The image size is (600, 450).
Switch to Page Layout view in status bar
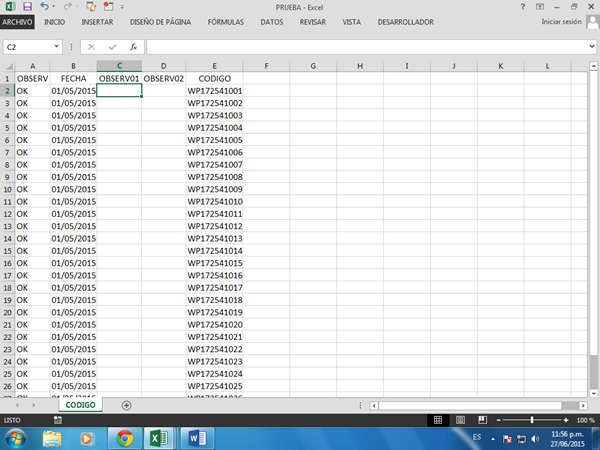pos(461,420)
